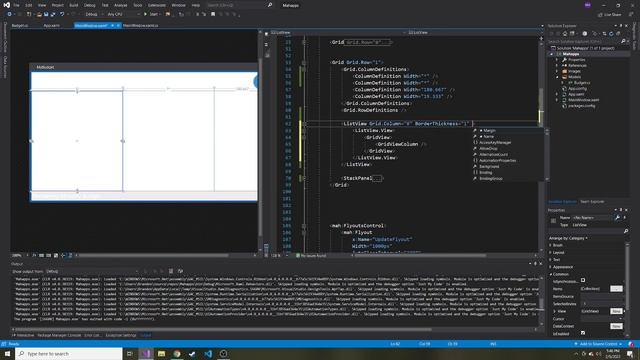Viewport: 640px width, 360px height.
Task: Open the Debug configuration dropdown
Action: [x=93, y=14]
